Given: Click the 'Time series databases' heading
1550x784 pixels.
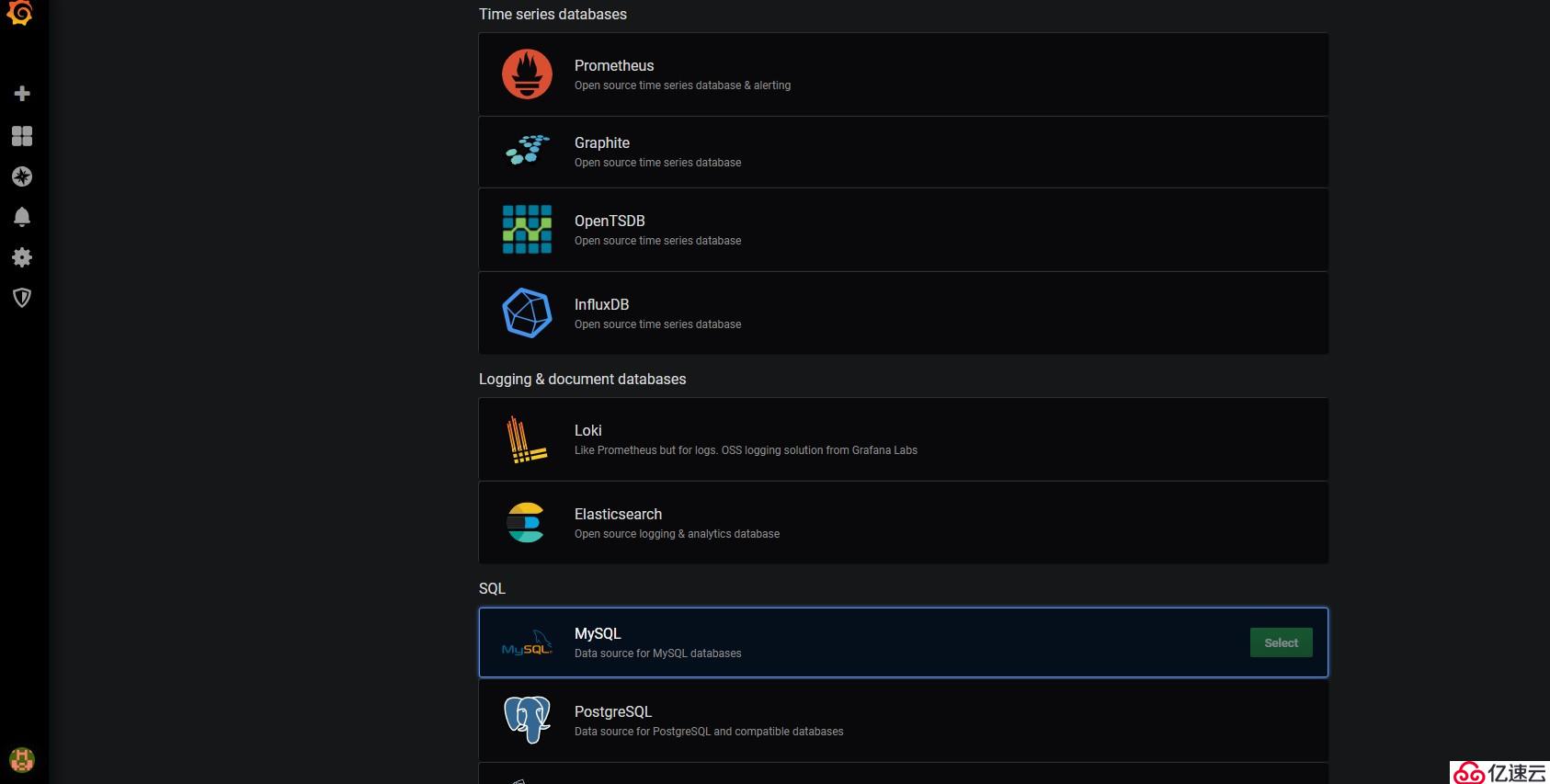Looking at the screenshot, I should click(553, 14).
